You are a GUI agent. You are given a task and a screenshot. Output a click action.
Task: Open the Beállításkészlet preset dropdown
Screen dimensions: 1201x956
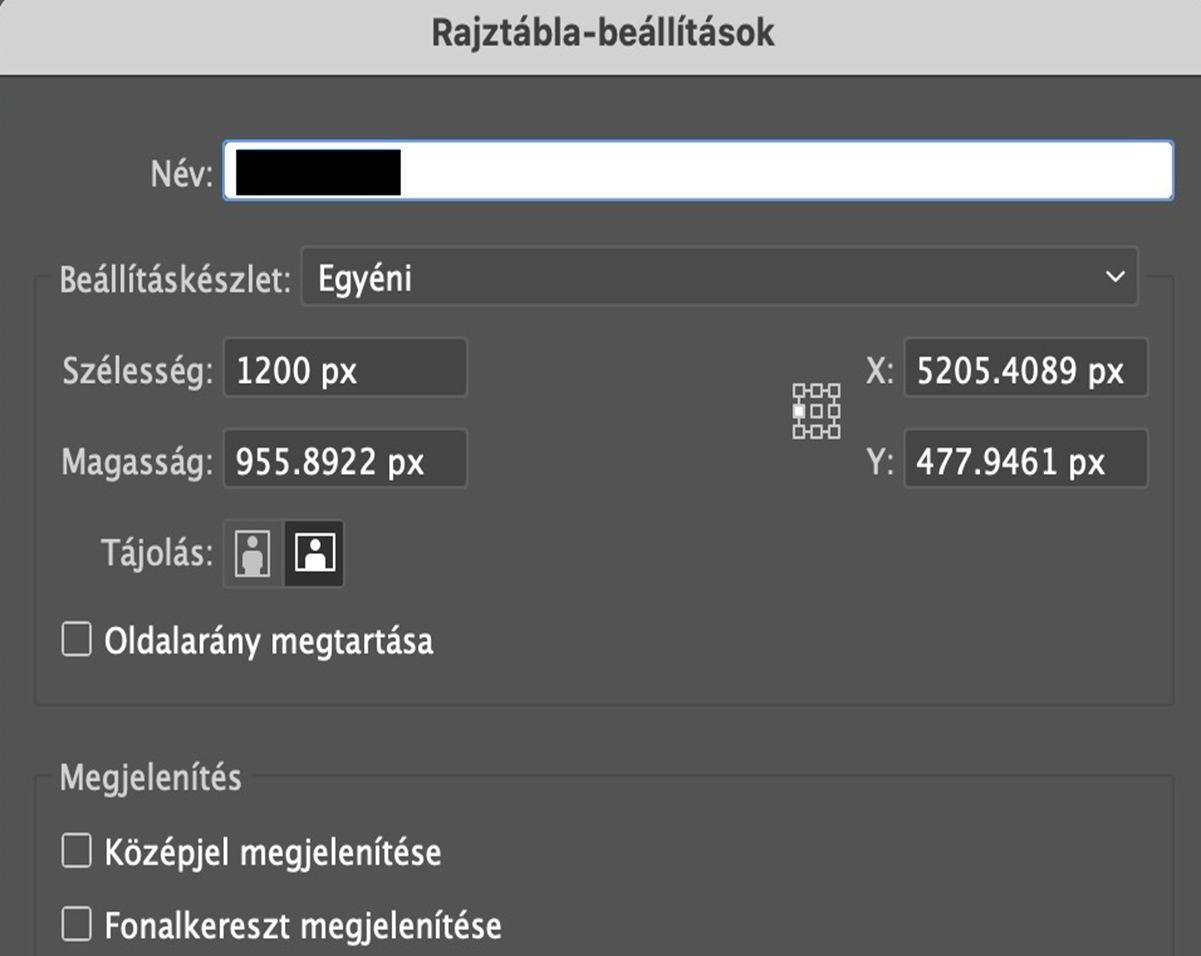(720, 277)
